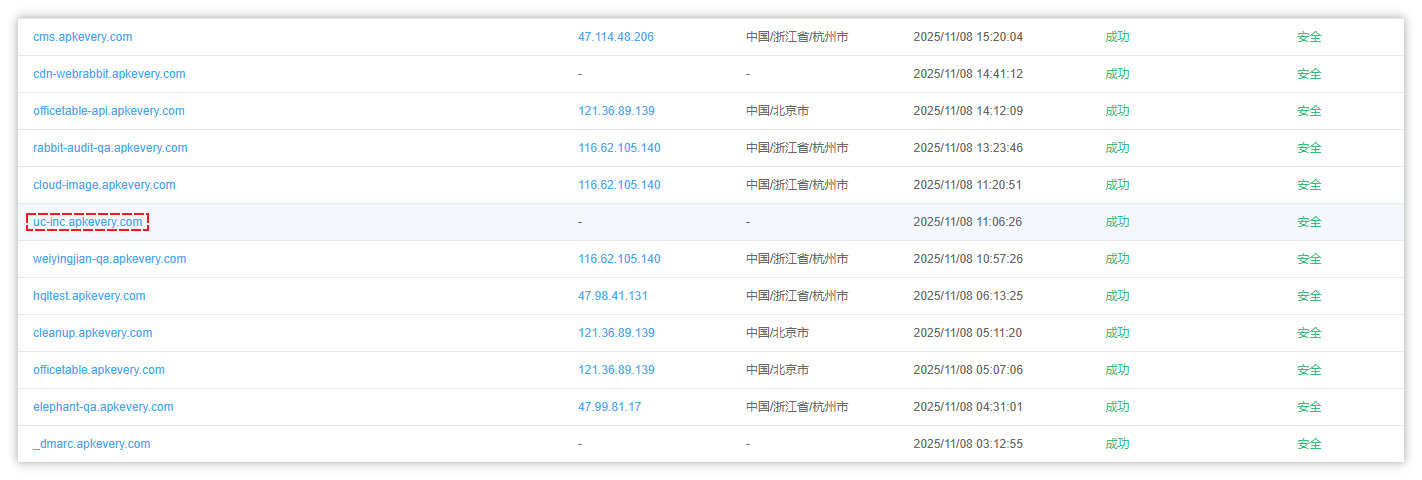Open IP address 47.99.81.17
This screenshot has width=1422, height=480.
pyautogui.click(x=609, y=407)
